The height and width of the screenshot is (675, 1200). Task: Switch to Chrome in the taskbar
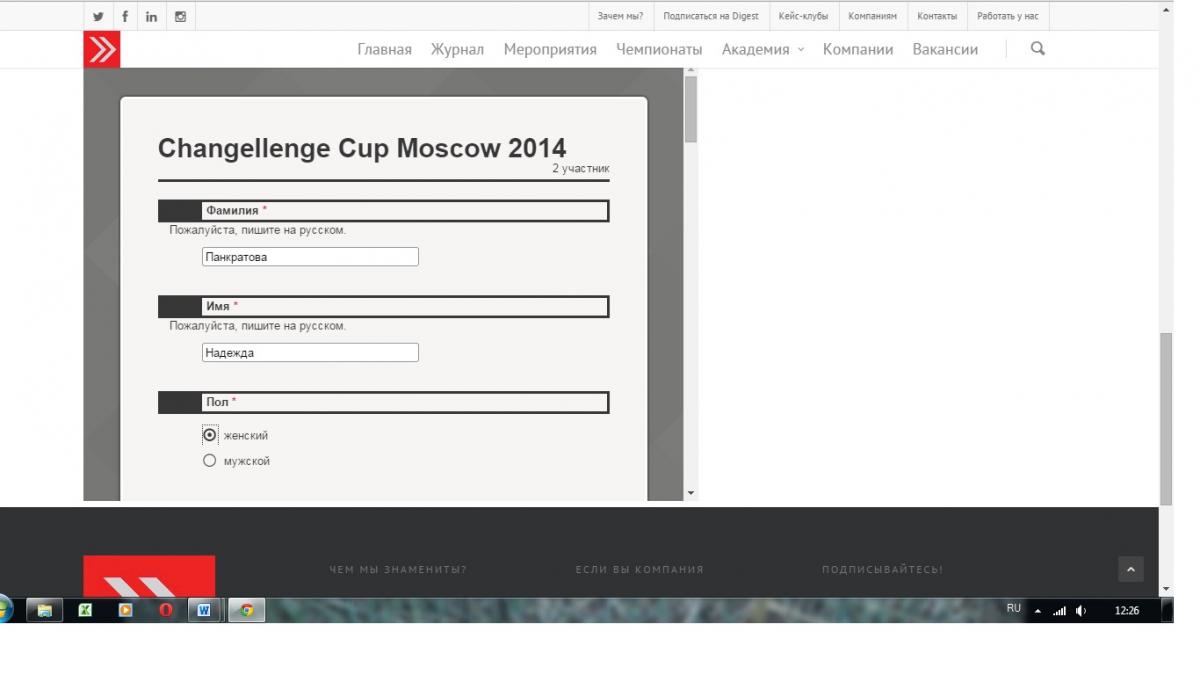tap(247, 610)
